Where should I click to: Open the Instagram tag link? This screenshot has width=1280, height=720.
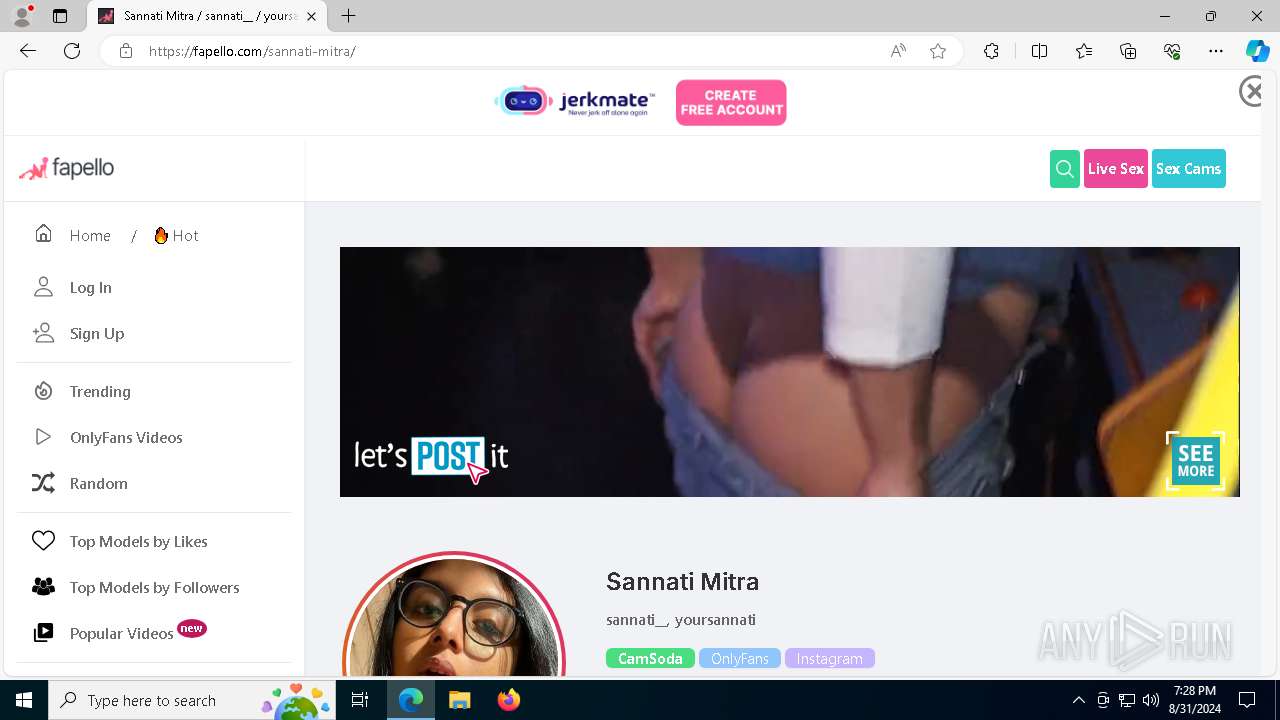(830, 658)
